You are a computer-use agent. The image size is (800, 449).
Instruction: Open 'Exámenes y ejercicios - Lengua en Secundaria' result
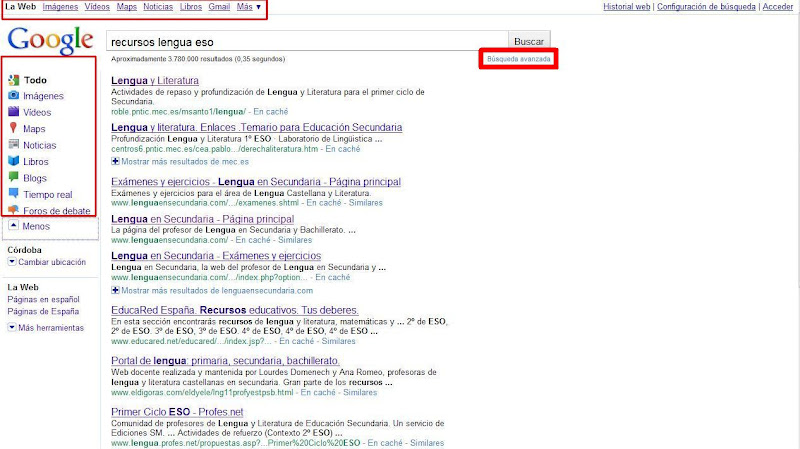coord(256,182)
